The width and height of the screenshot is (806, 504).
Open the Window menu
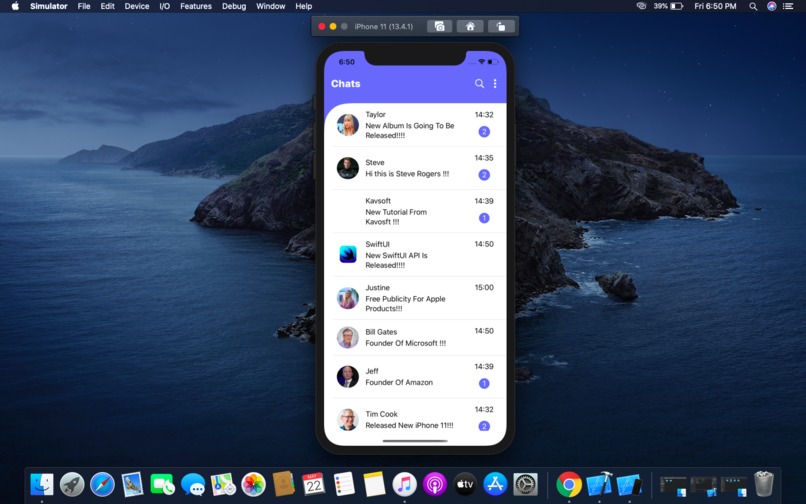coord(270,6)
